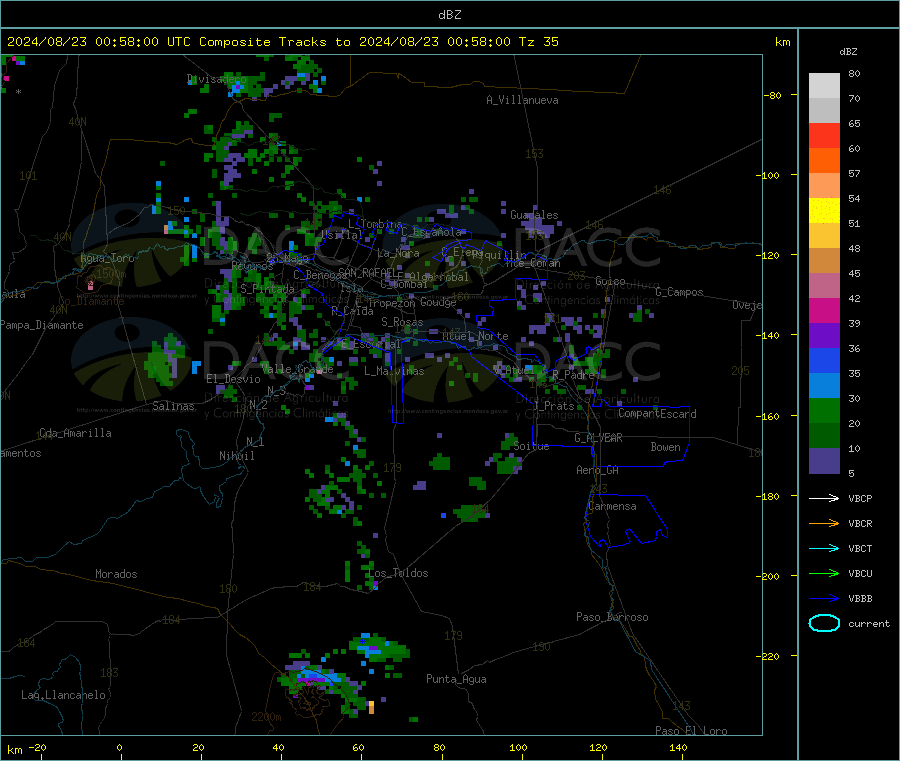900x761 pixels.
Task: Click the 'A_Villanueva' map label
Action: click(x=522, y=100)
